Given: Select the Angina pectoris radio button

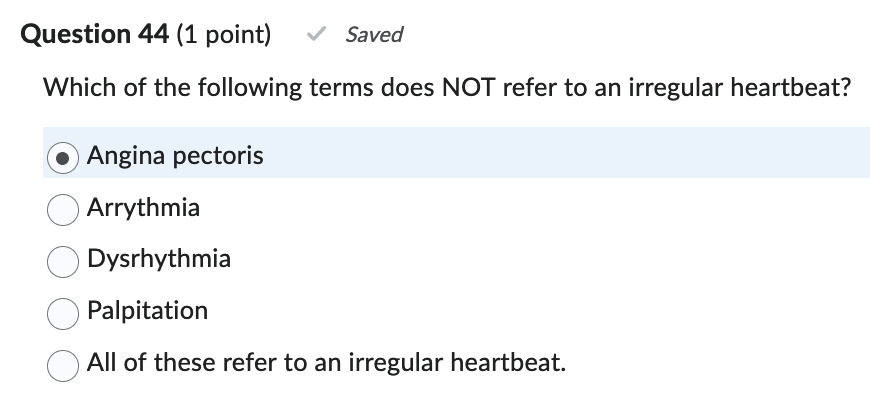Looking at the screenshot, I should 64,157.
